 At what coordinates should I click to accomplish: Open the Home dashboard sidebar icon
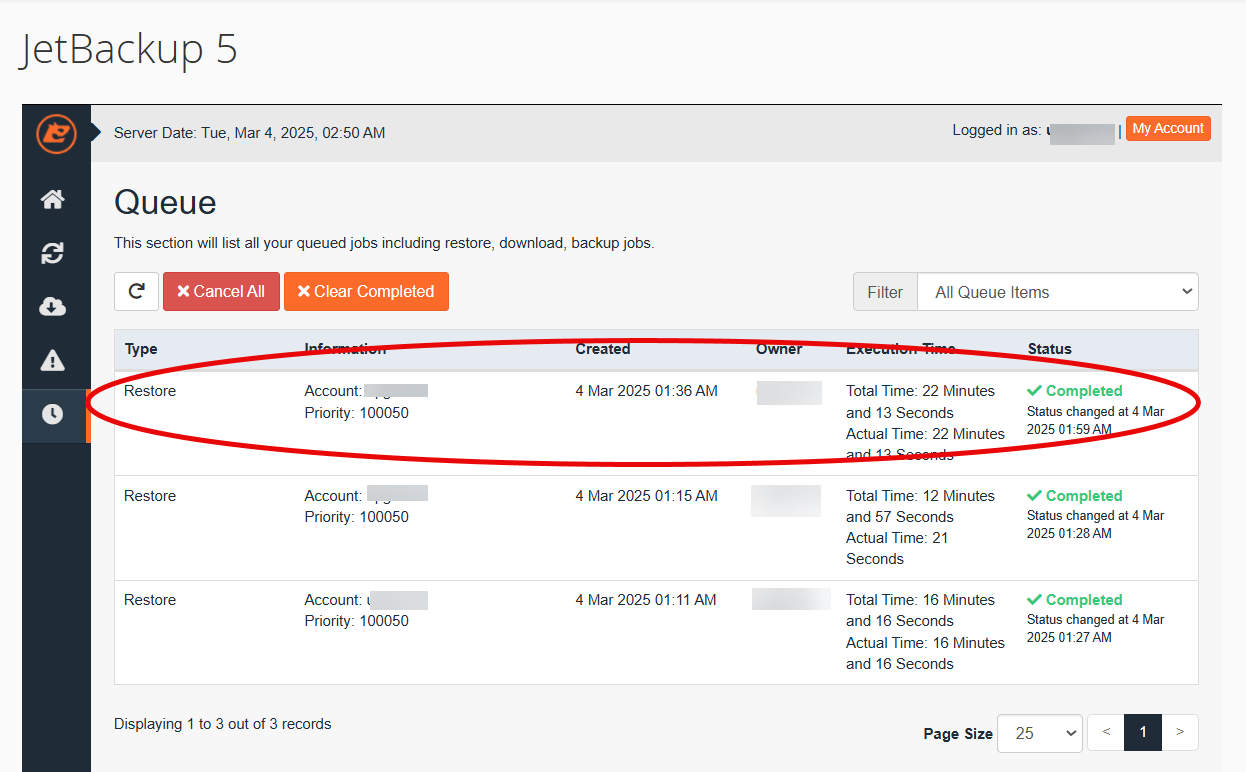53,200
